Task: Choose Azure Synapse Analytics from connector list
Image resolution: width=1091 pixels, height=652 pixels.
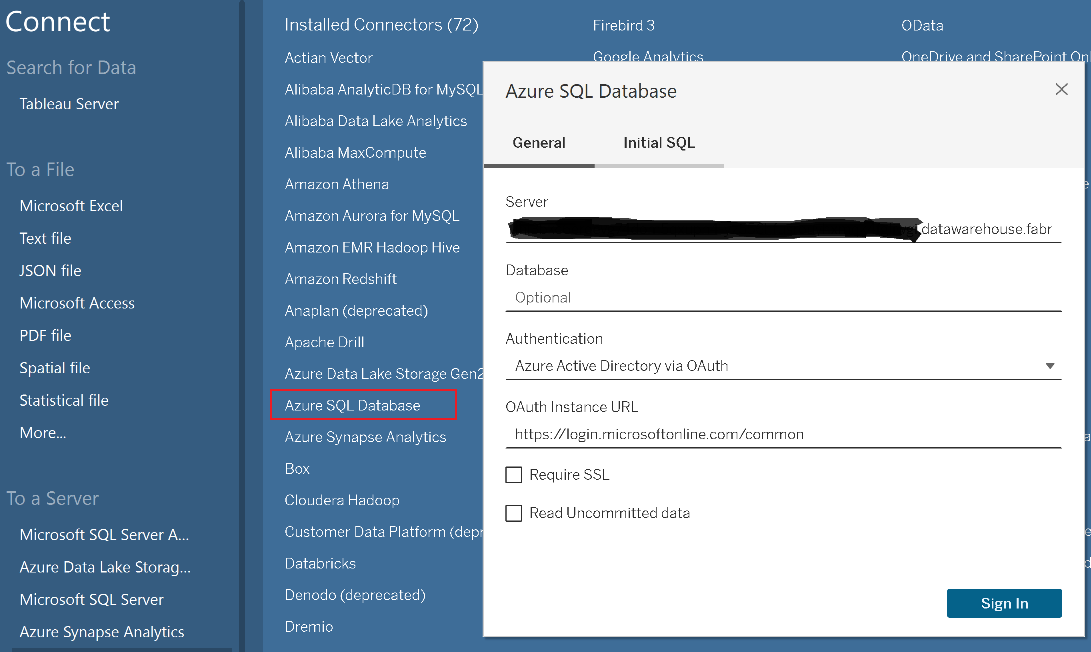Action: 364,437
